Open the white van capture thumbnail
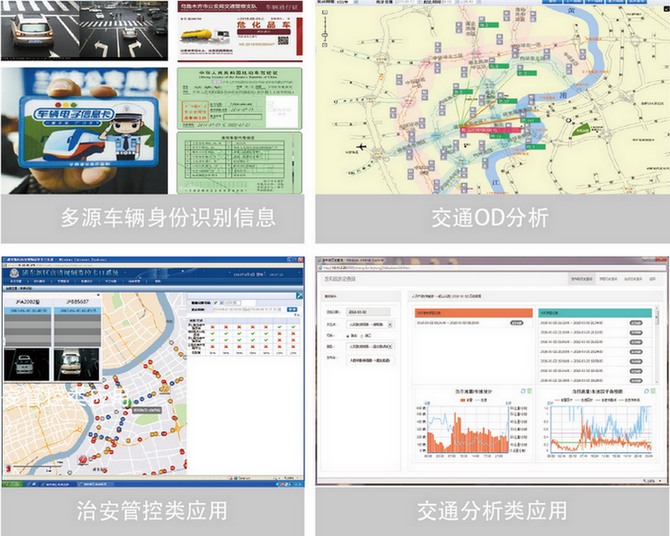Screen dimensions: 670x536 point(76,364)
